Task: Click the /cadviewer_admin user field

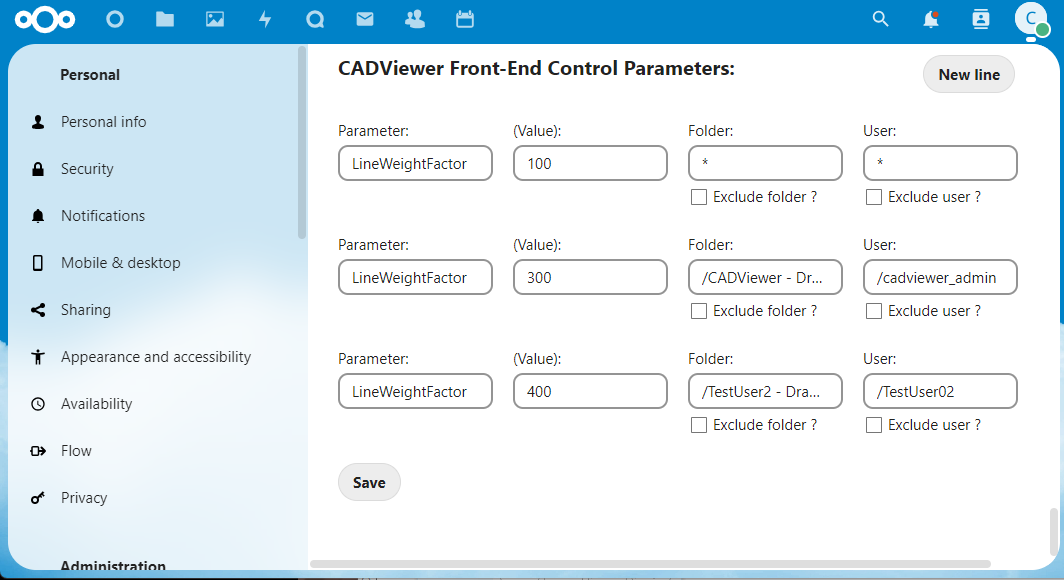Action: pyautogui.click(x=940, y=277)
